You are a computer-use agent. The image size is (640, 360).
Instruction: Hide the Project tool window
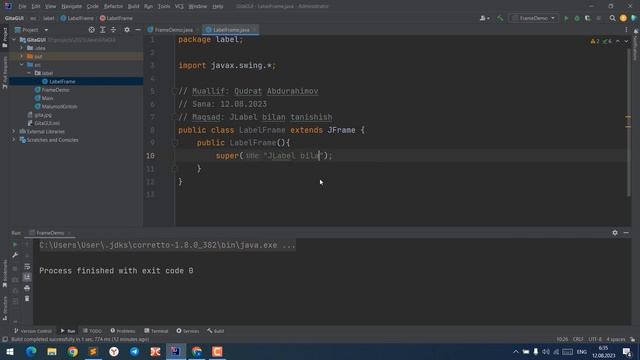pyautogui.click(x=138, y=30)
